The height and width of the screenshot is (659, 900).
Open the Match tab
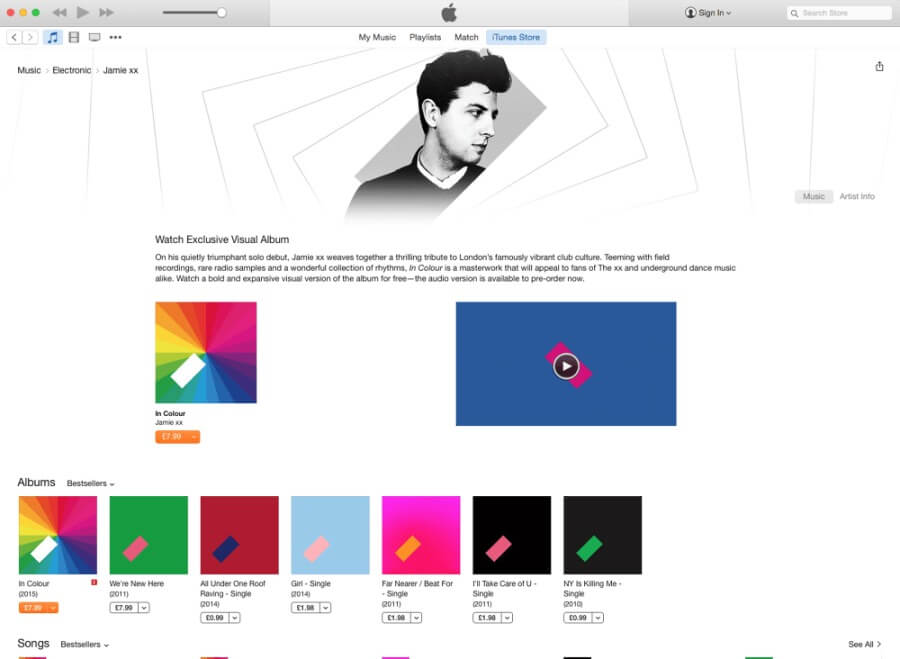tap(466, 37)
